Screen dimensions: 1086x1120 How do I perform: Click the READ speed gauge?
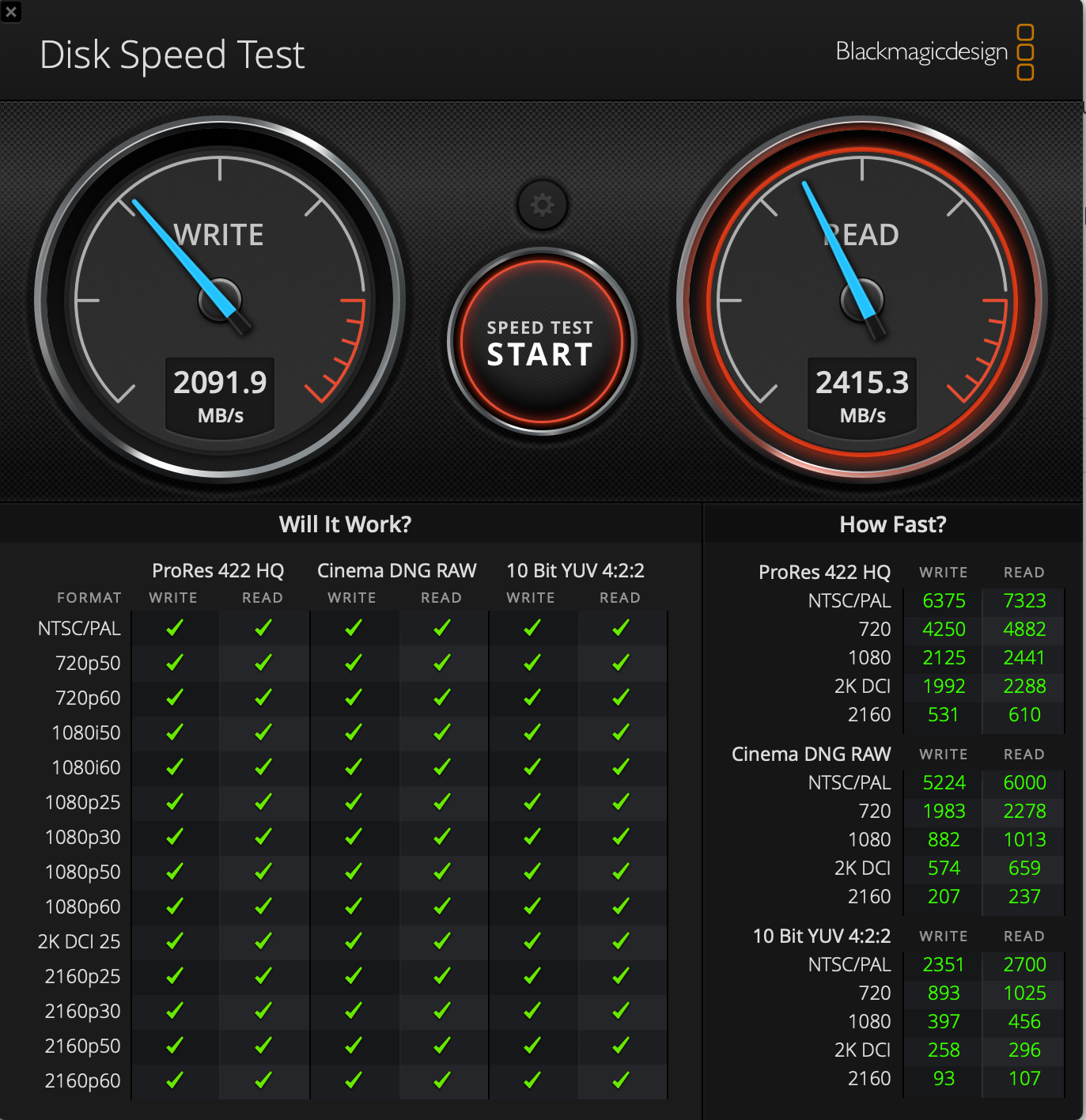pos(861,301)
